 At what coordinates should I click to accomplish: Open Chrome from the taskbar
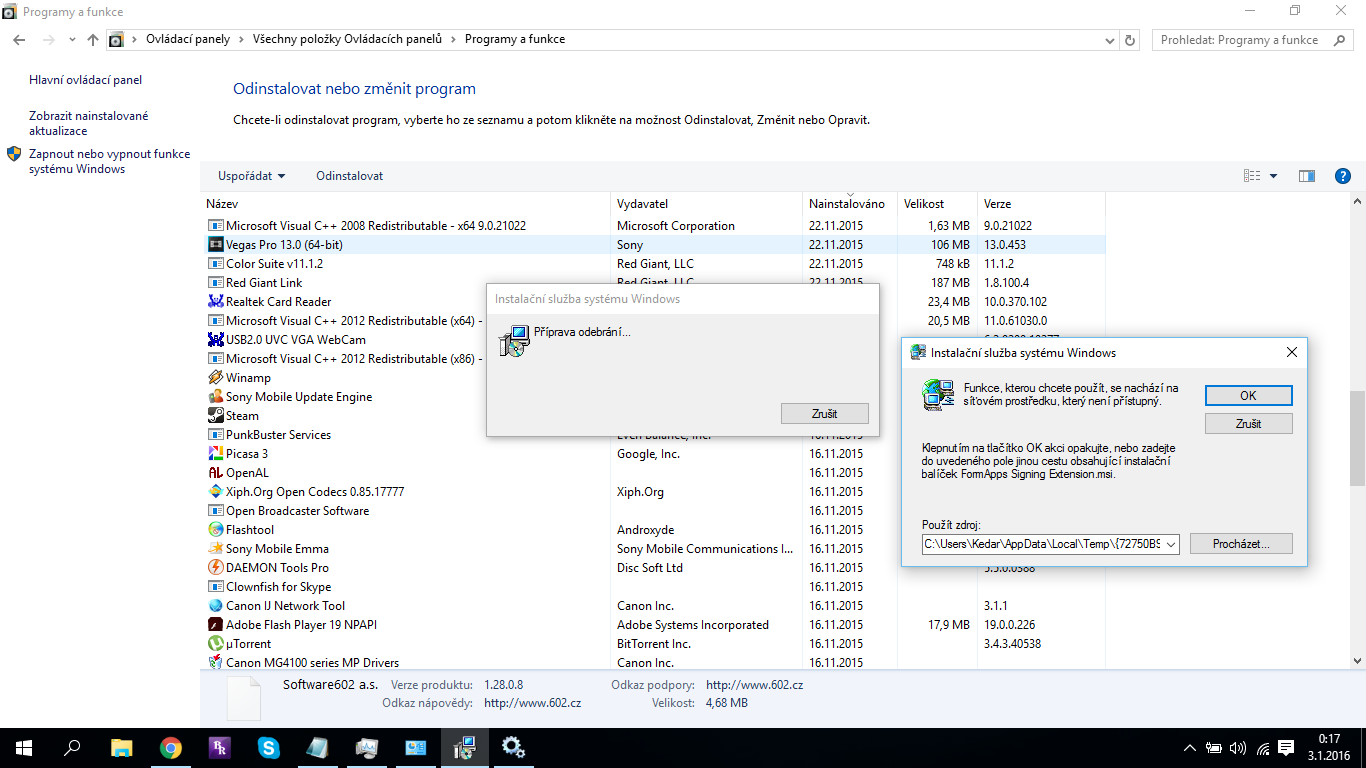171,747
